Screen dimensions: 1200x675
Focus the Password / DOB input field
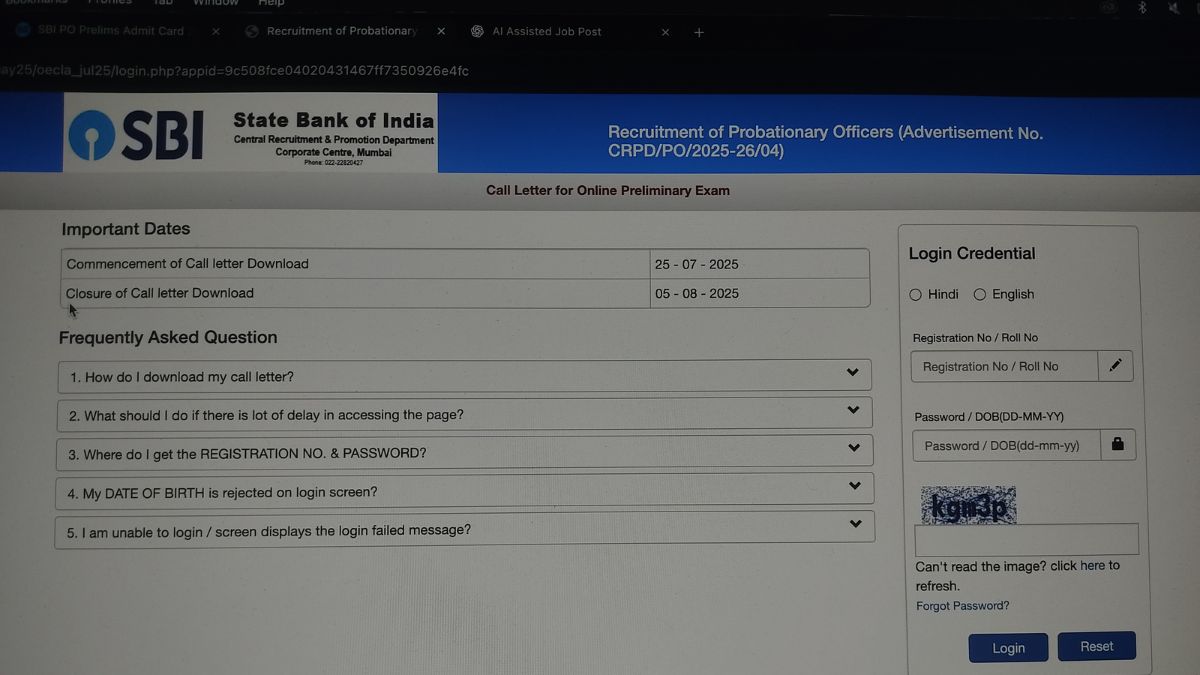click(1007, 445)
